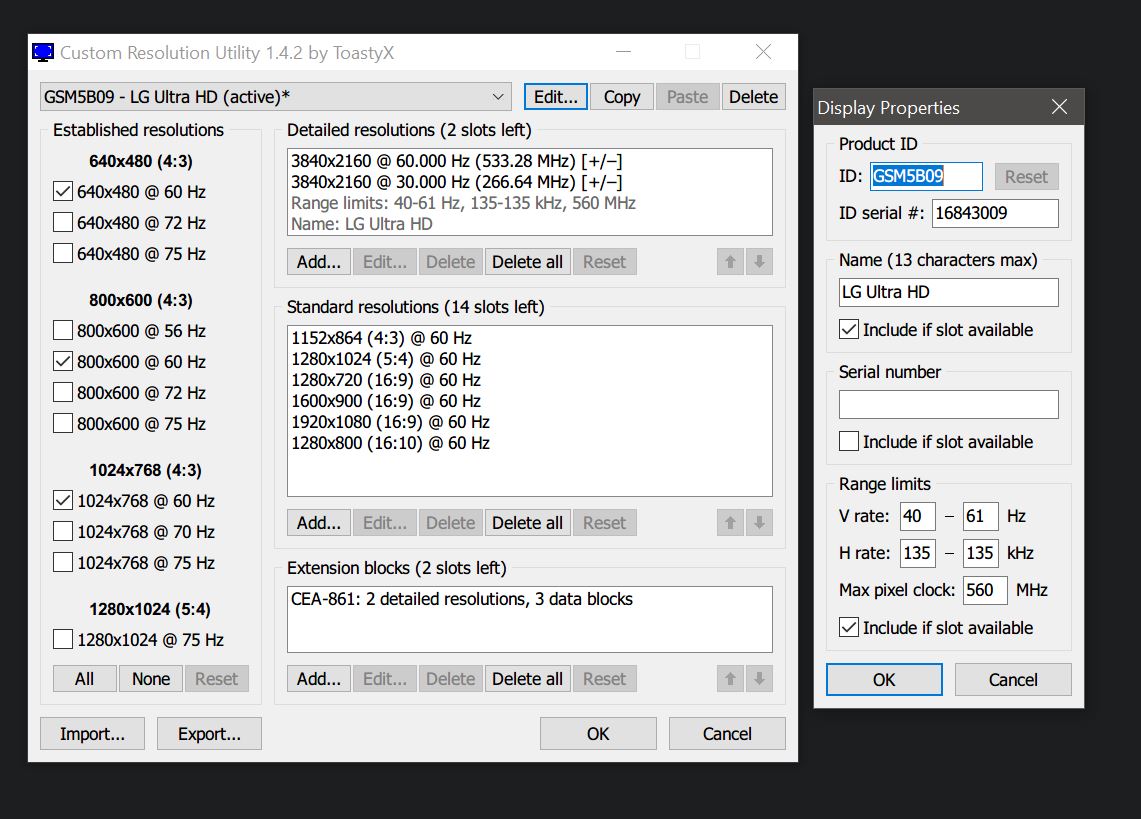This screenshot has width=1141, height=819.
Task: Close the Display Properties dialog
Action: point(1059,108)
